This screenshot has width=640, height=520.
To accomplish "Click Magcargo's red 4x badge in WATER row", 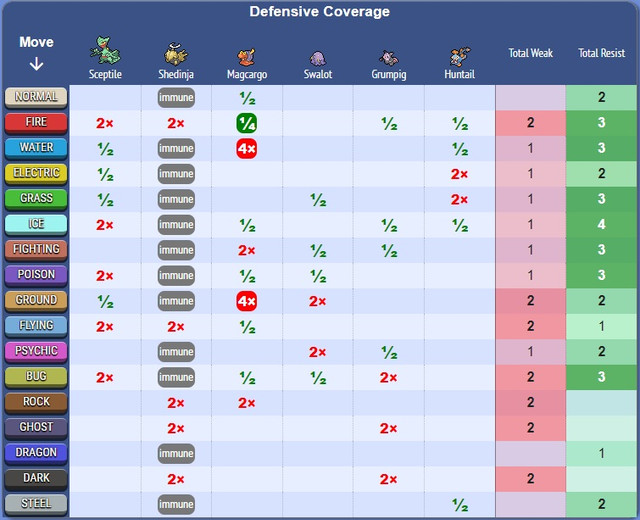I will pos(247,149).
